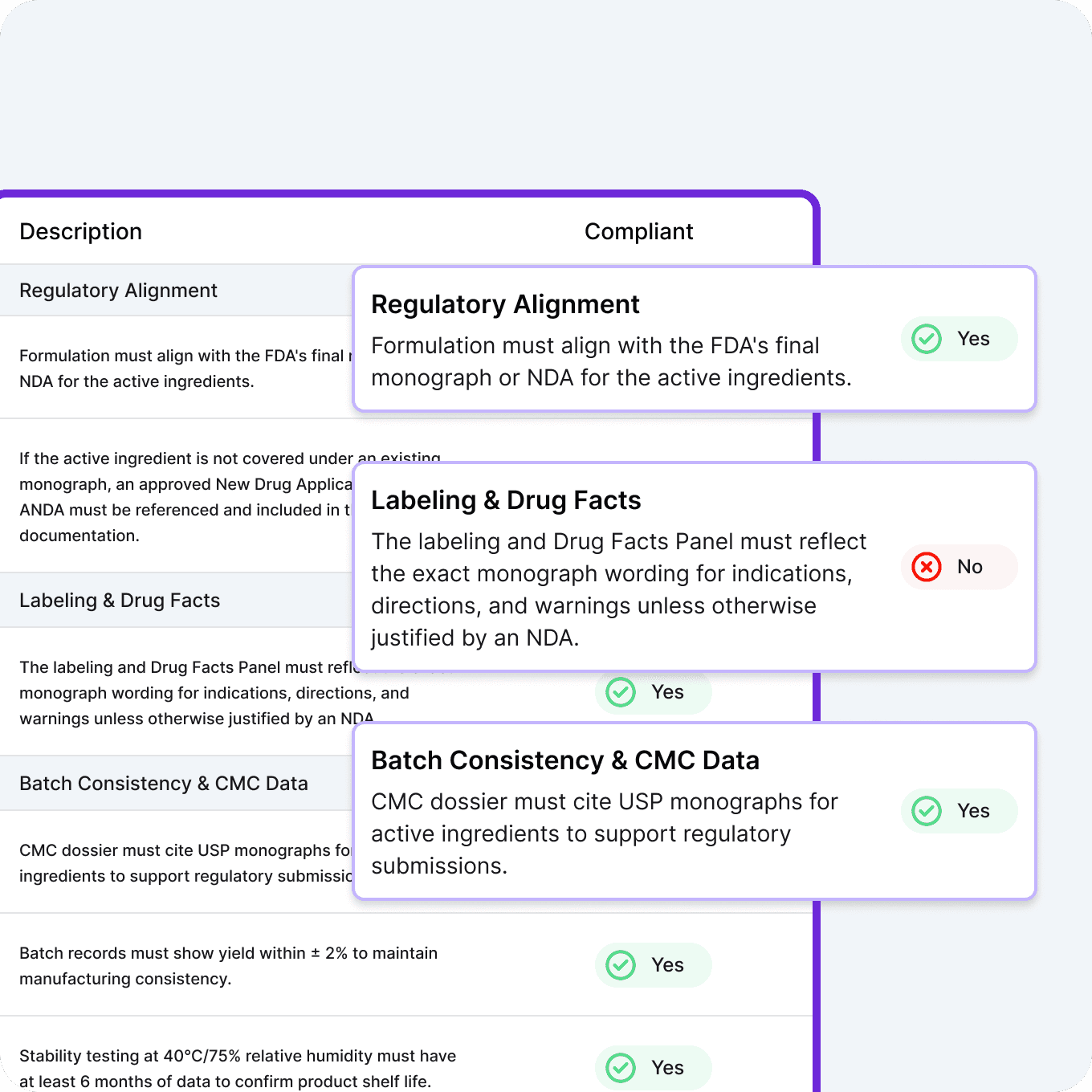Screen dimensions: 1092x1092
Task: Click the checkmark icon on stability testing row
Action: point(620,1068)
